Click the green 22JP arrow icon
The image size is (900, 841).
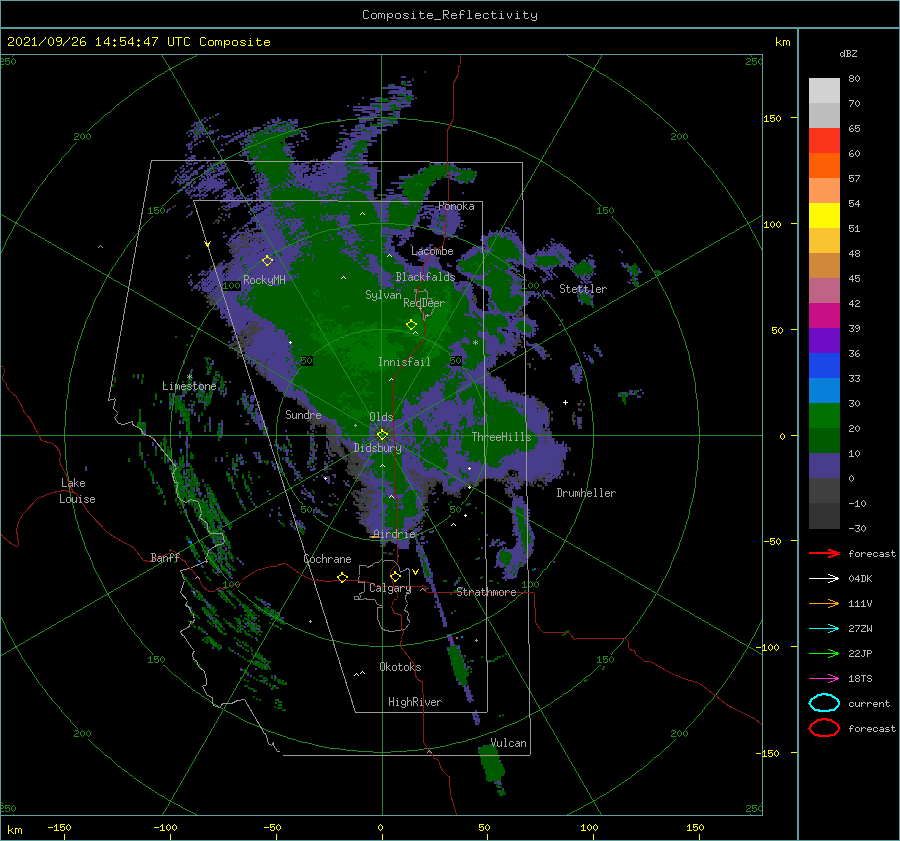pos(824,653)
